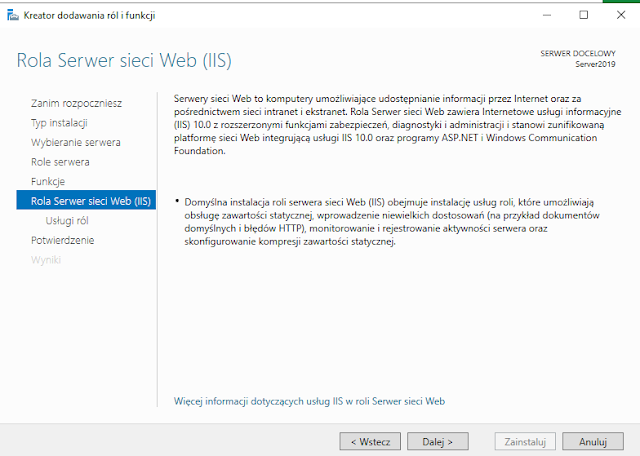
Task: Click the Server2019 target server name
Action: click(595, 64)
